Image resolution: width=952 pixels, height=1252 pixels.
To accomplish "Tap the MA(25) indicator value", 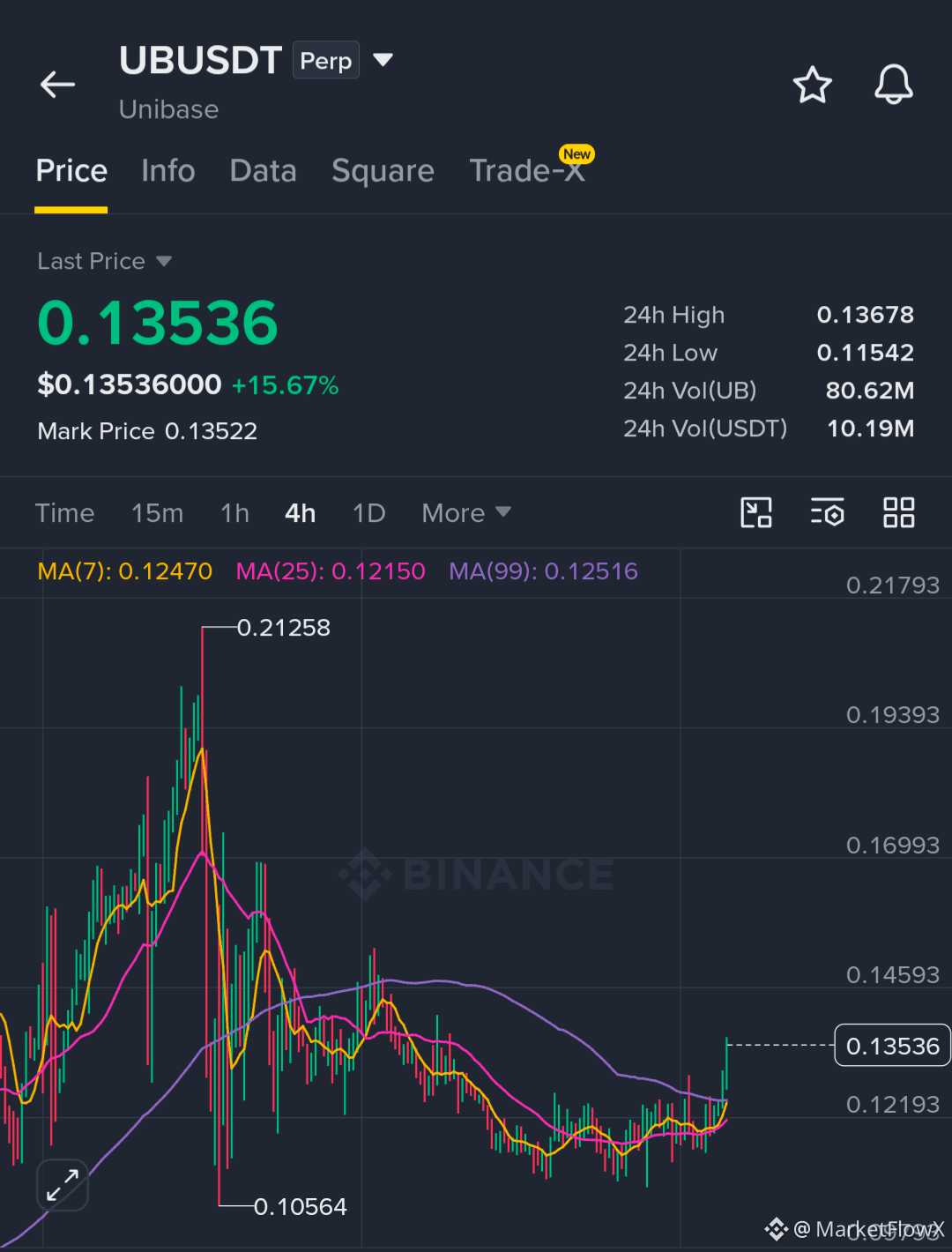I will [331, 571].
